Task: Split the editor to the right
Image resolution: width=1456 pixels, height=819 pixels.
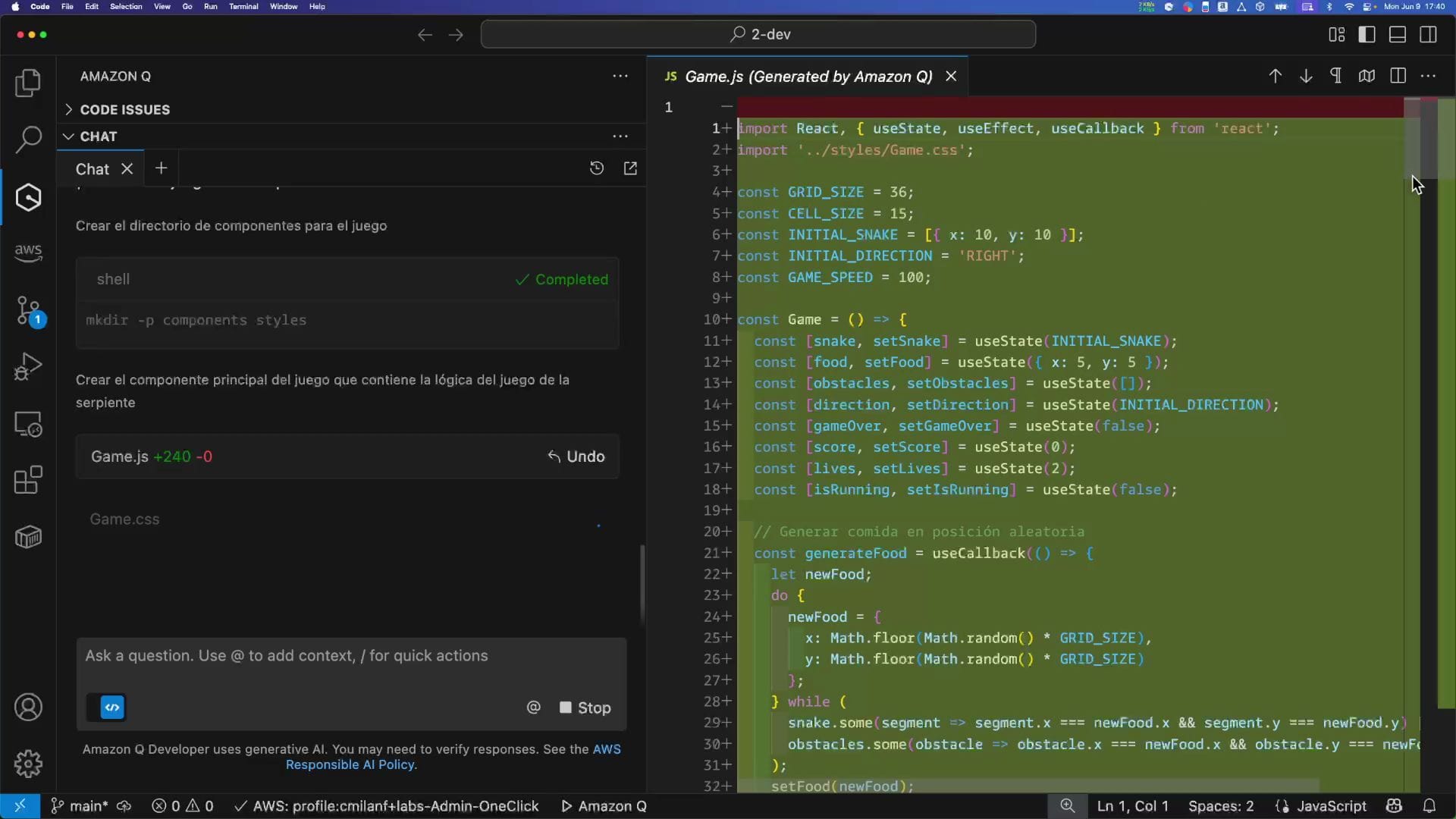Action: [1398, 76]
